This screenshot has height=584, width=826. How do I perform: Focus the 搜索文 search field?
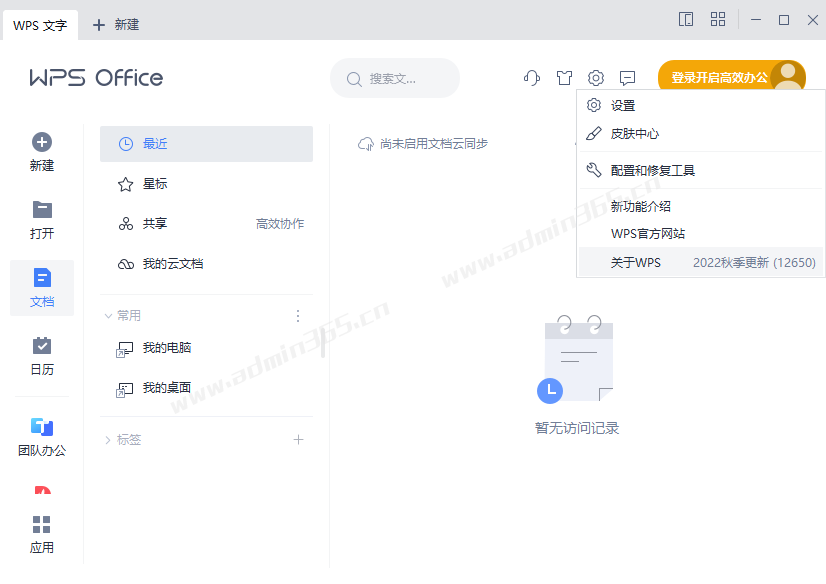395,78
